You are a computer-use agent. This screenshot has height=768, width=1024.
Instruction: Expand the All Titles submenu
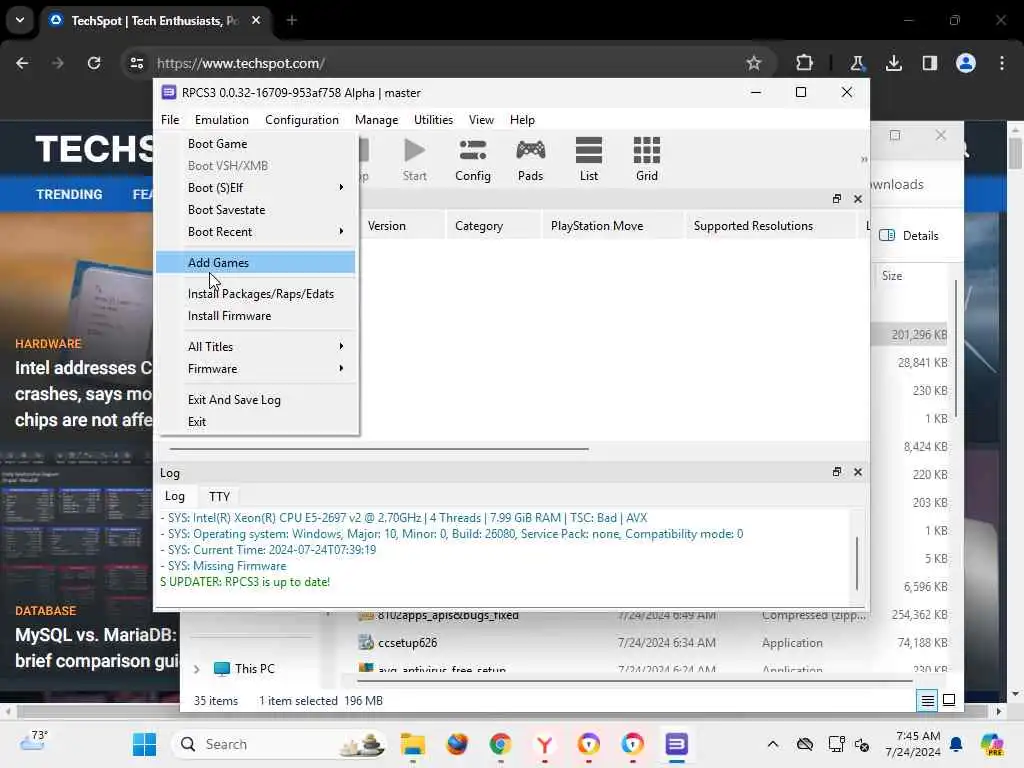point(256,347)
